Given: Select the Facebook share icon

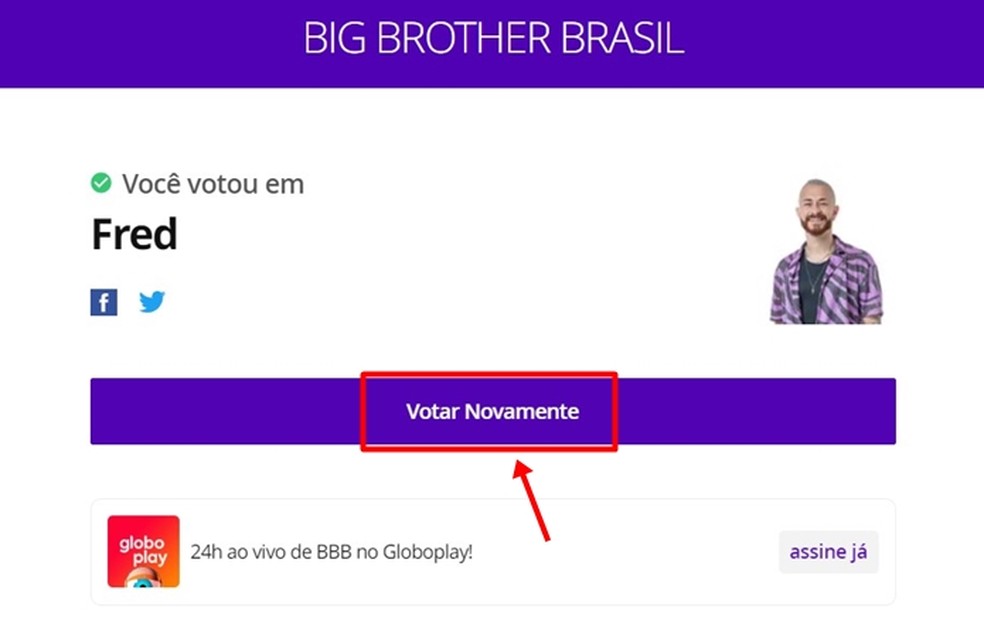Looking at the screenshot, I should (103, 301).
